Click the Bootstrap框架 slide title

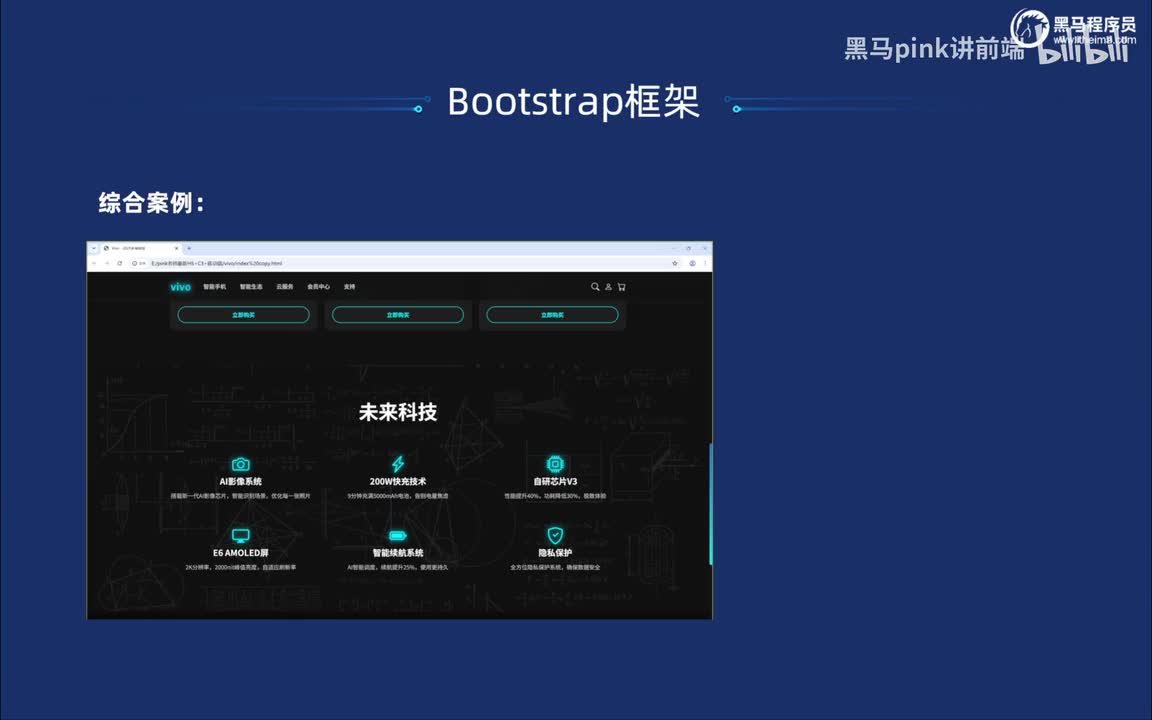[x=573, y=101]
